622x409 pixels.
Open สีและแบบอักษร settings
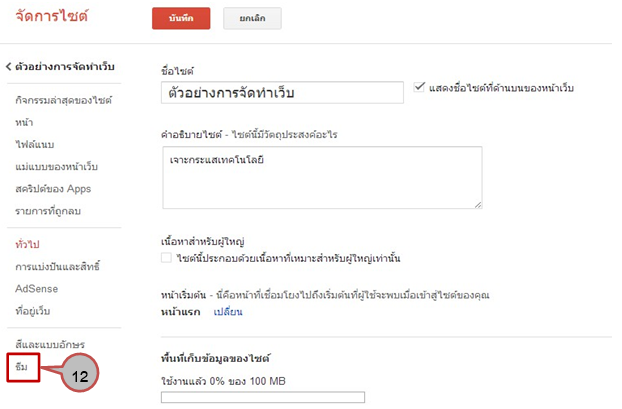coord(50,344)
